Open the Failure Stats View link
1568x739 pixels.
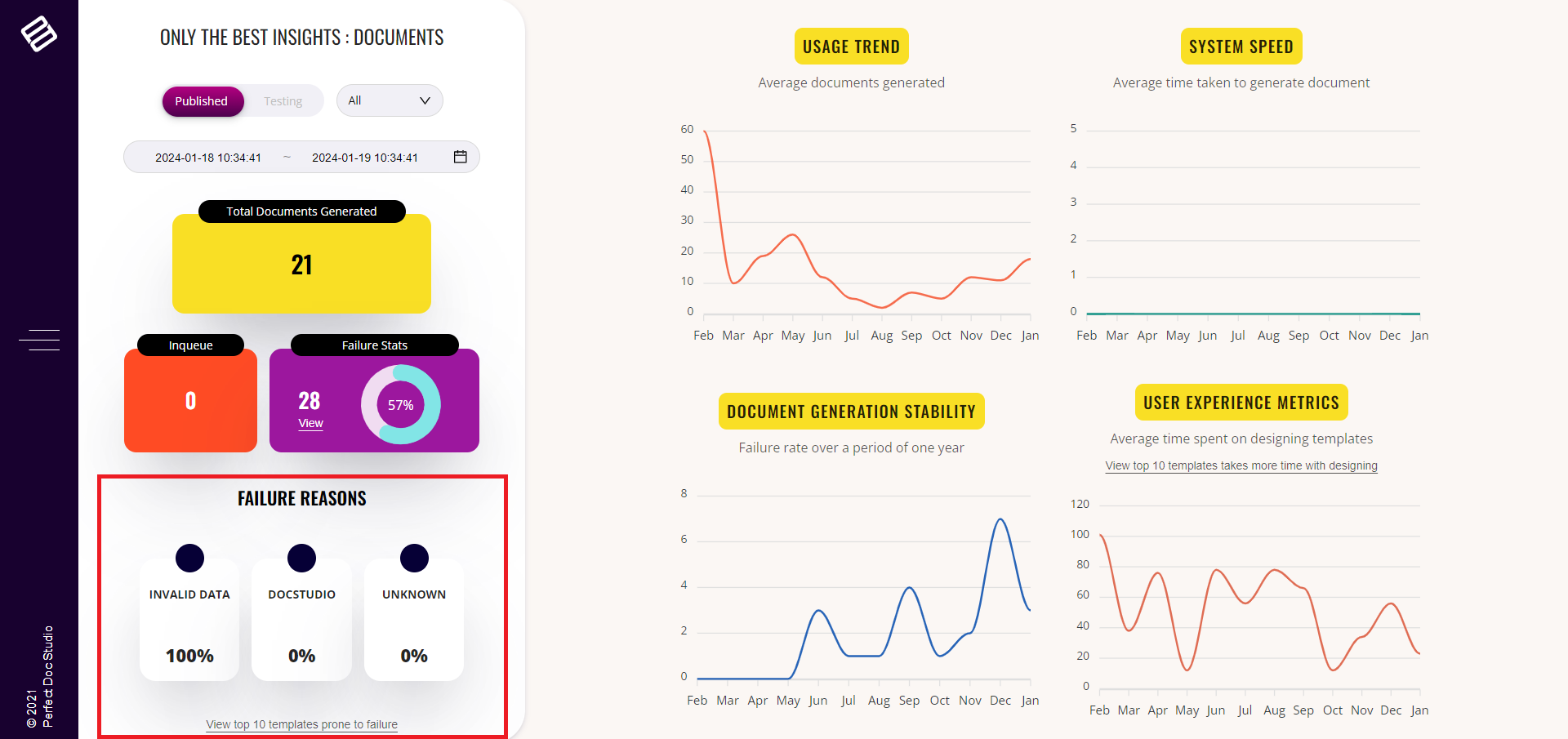coord(310,423)
